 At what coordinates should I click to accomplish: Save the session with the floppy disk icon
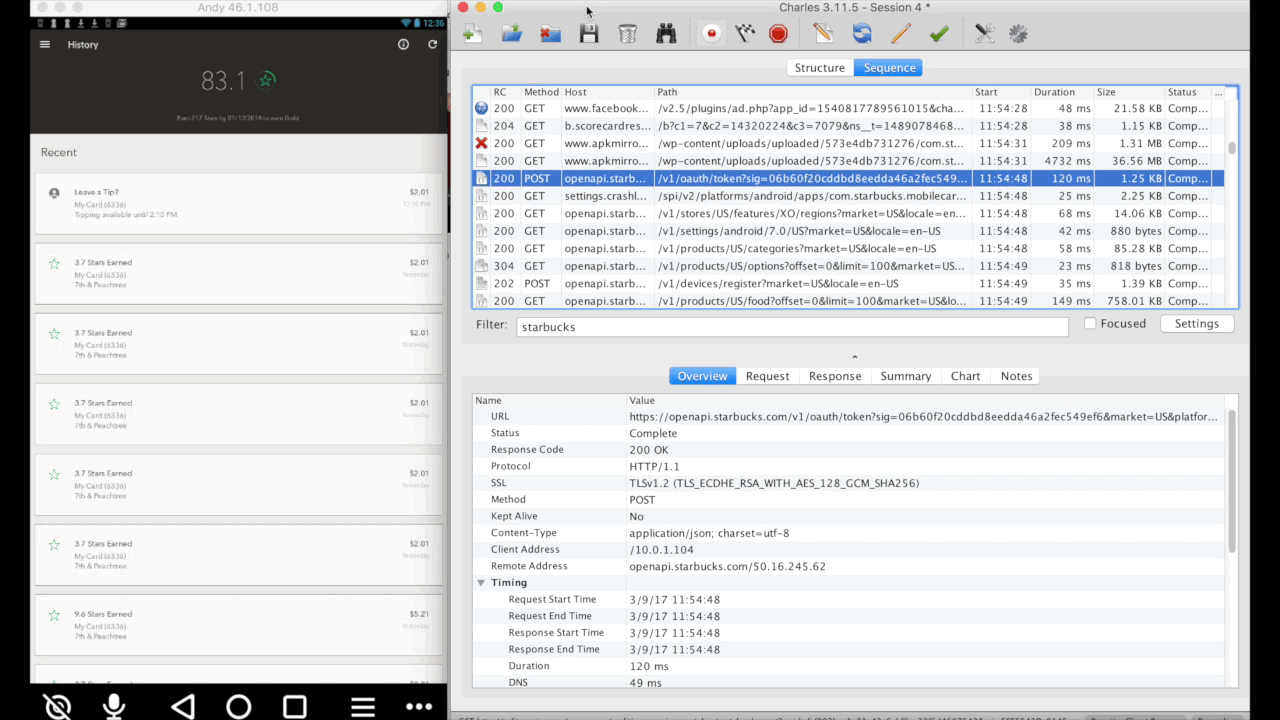tap(589, 33)
